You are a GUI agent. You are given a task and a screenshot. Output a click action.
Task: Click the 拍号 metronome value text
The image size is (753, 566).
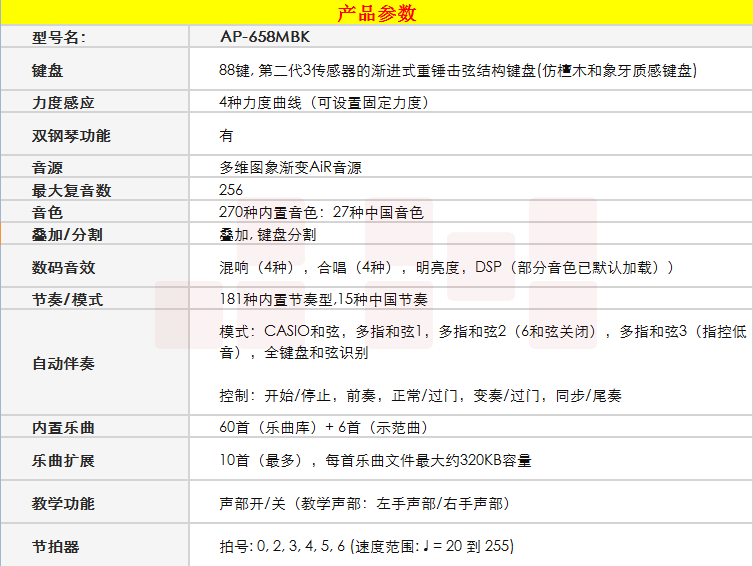[366, 547]
